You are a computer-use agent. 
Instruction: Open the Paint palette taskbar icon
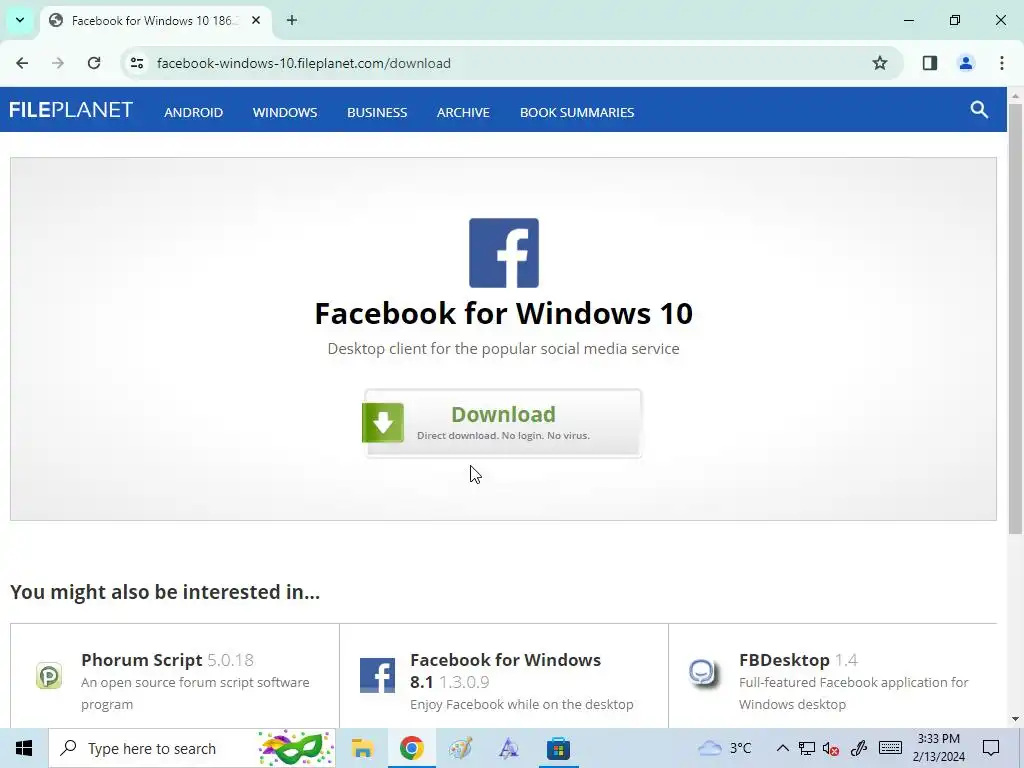tap(460, 748)
